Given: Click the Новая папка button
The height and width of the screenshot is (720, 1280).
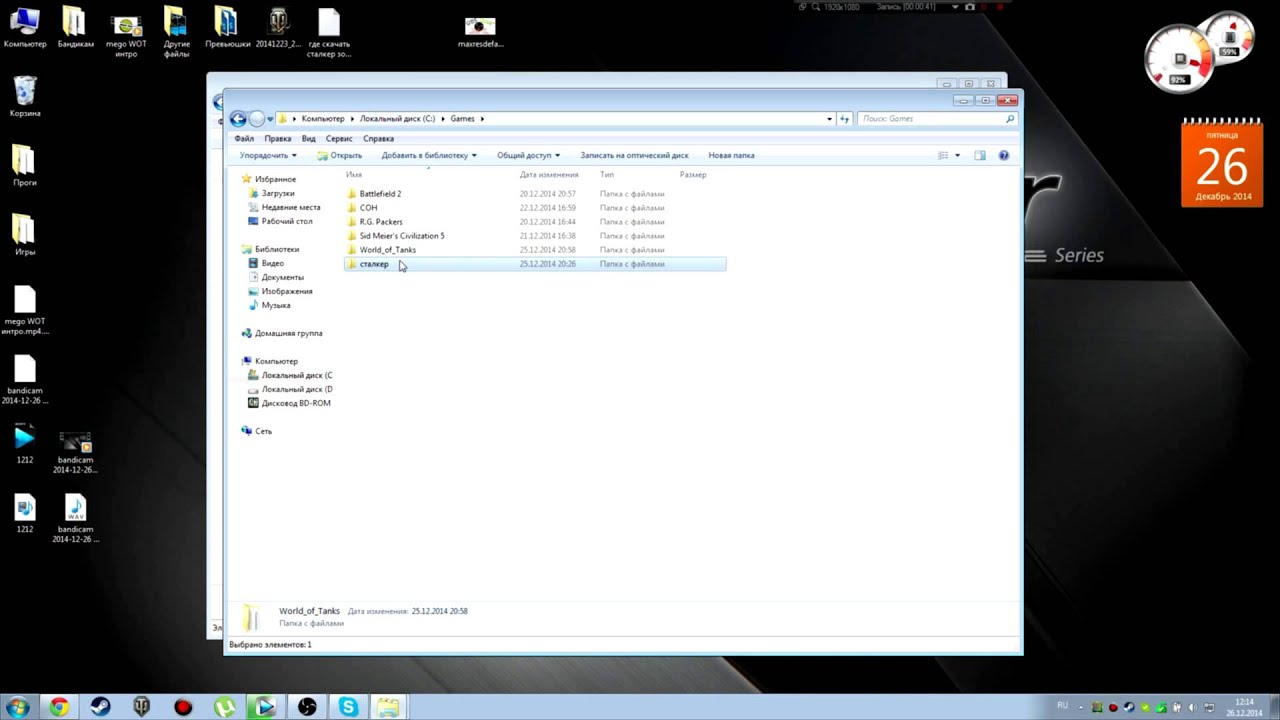Looking at the screenshot, I should pos(731,155).
